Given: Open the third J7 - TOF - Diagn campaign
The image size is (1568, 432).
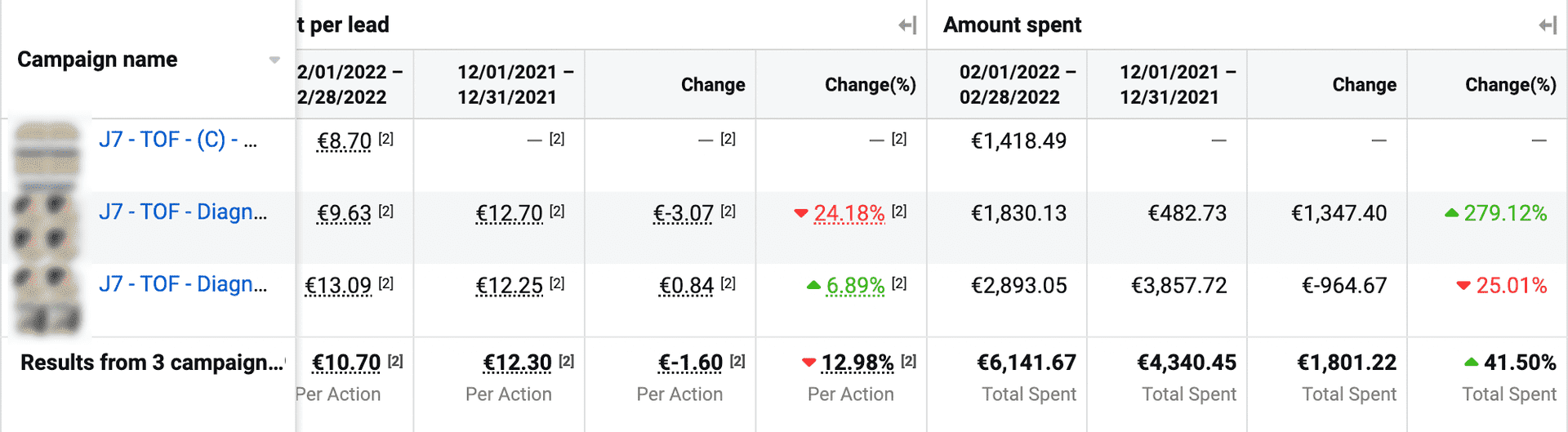Looking at the screenshot, I should click(183, 284).
